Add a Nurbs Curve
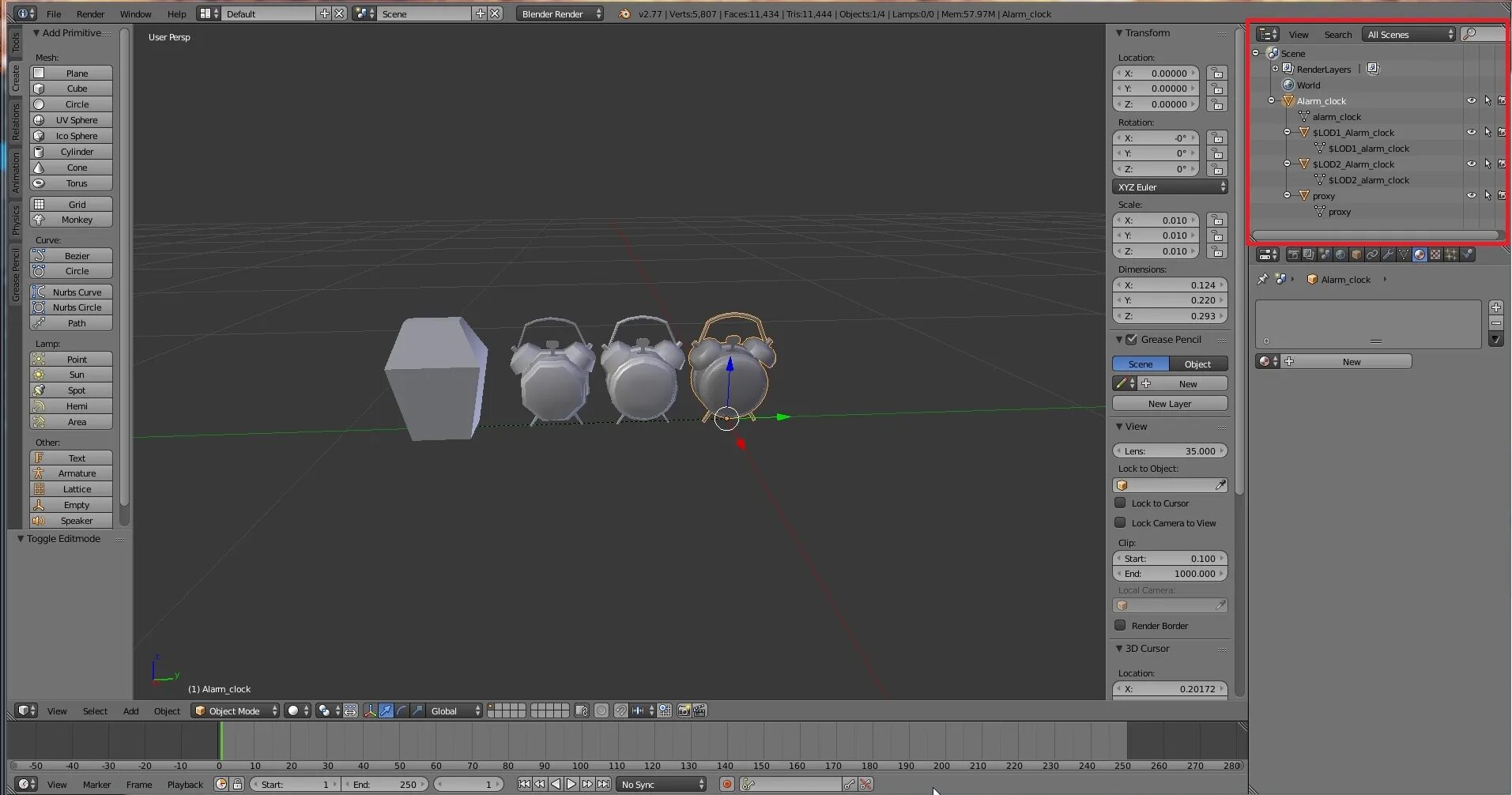This screenshot has height=795, width=1512. tap(71, 292)
